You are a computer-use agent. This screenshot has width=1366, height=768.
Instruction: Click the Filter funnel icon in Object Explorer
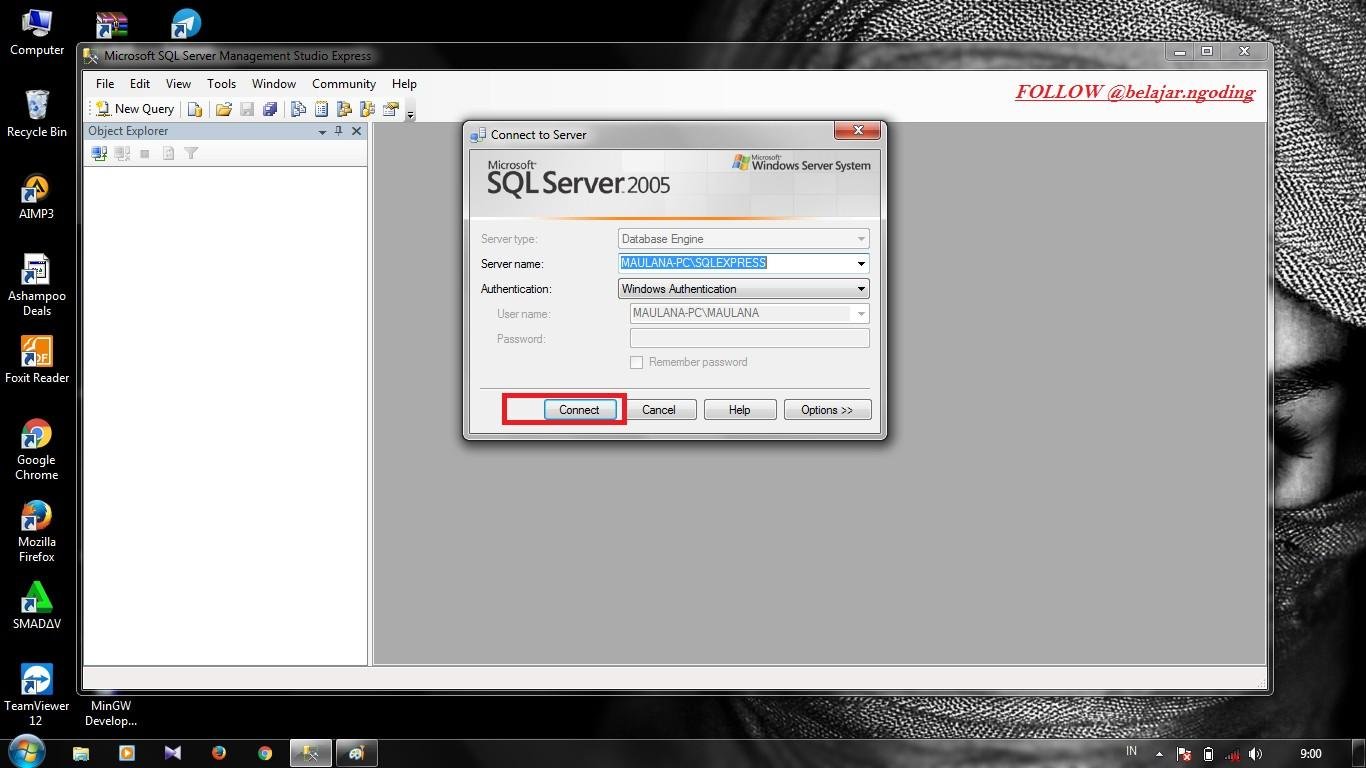[191, 153]
